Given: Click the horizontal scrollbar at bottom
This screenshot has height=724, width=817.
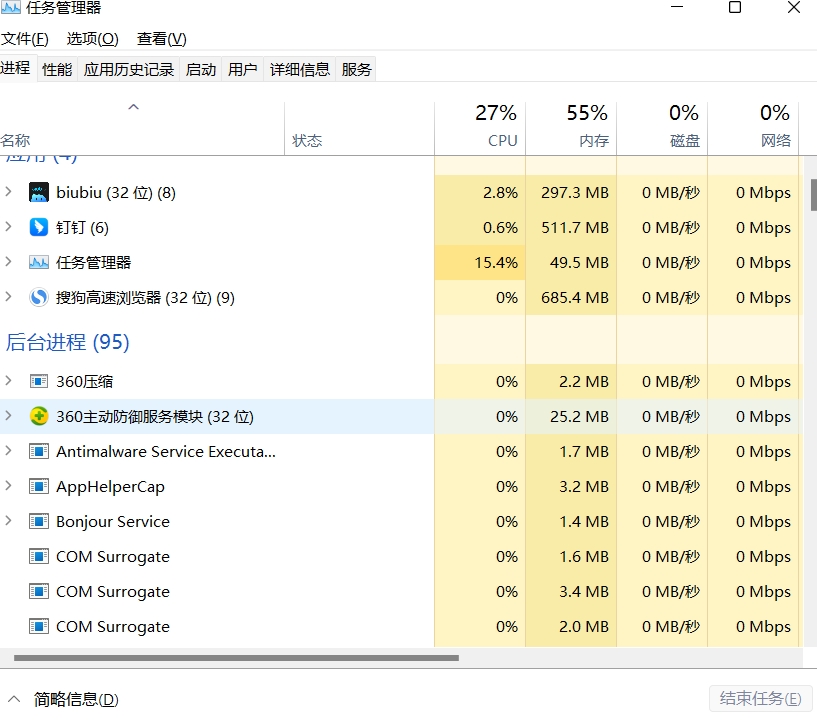Looking at the screenshot, I should [236, 658].
